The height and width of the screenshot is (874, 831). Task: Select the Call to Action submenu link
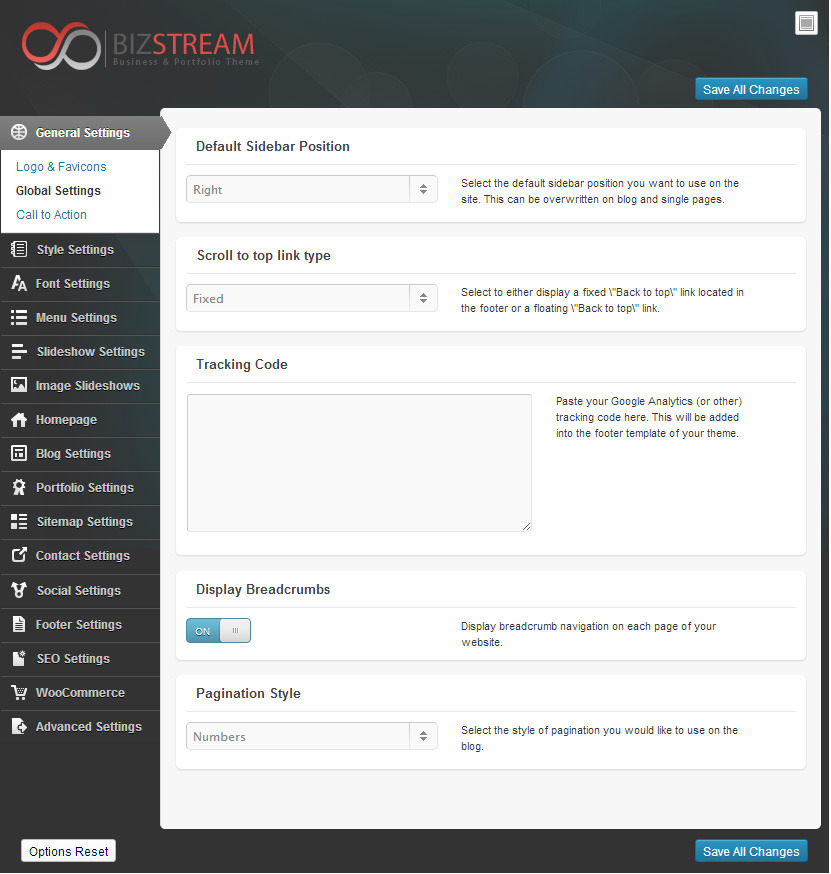51,215
